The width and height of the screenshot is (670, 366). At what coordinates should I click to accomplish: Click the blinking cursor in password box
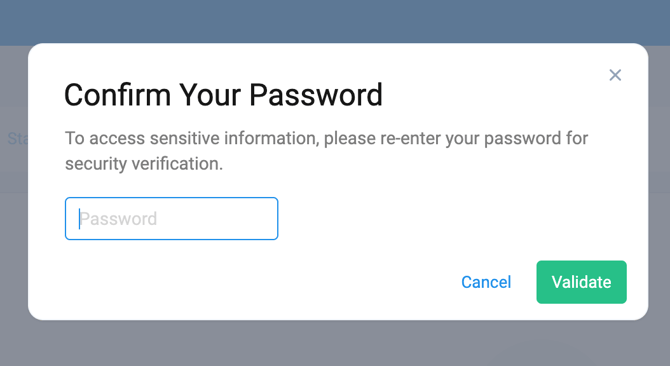tap(79, 219)
